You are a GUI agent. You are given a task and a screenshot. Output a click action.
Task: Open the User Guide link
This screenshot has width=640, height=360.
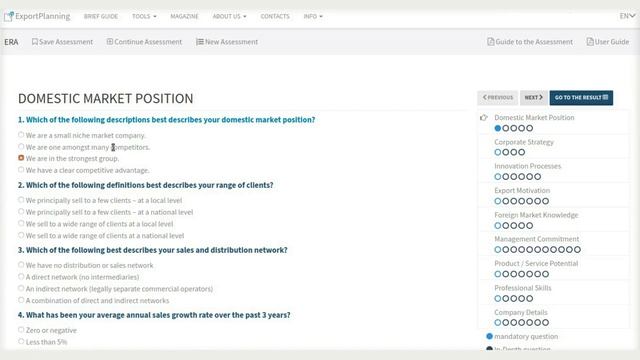[x=608, y=42]
